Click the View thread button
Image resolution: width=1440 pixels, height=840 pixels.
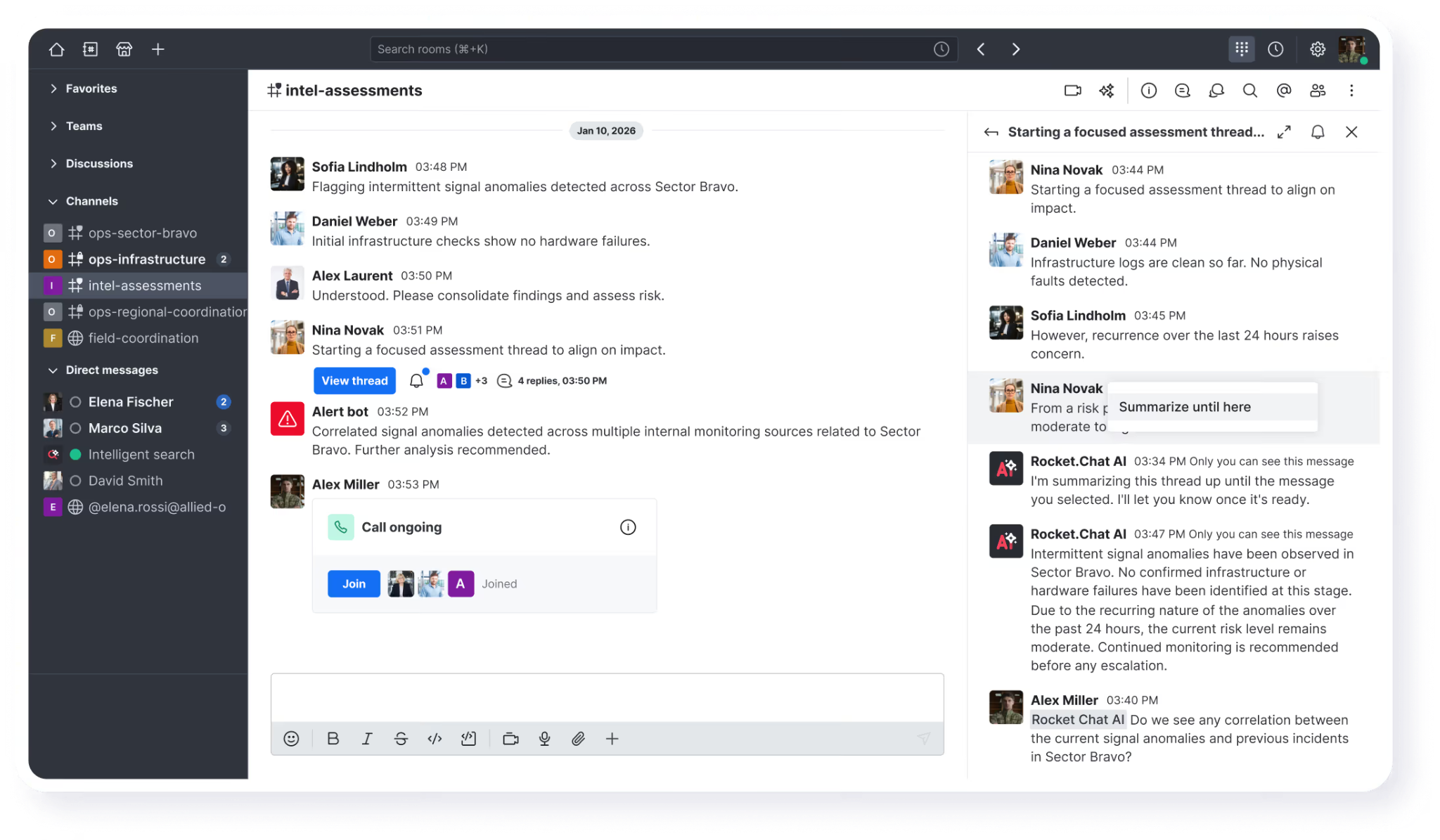coord(354,380)
